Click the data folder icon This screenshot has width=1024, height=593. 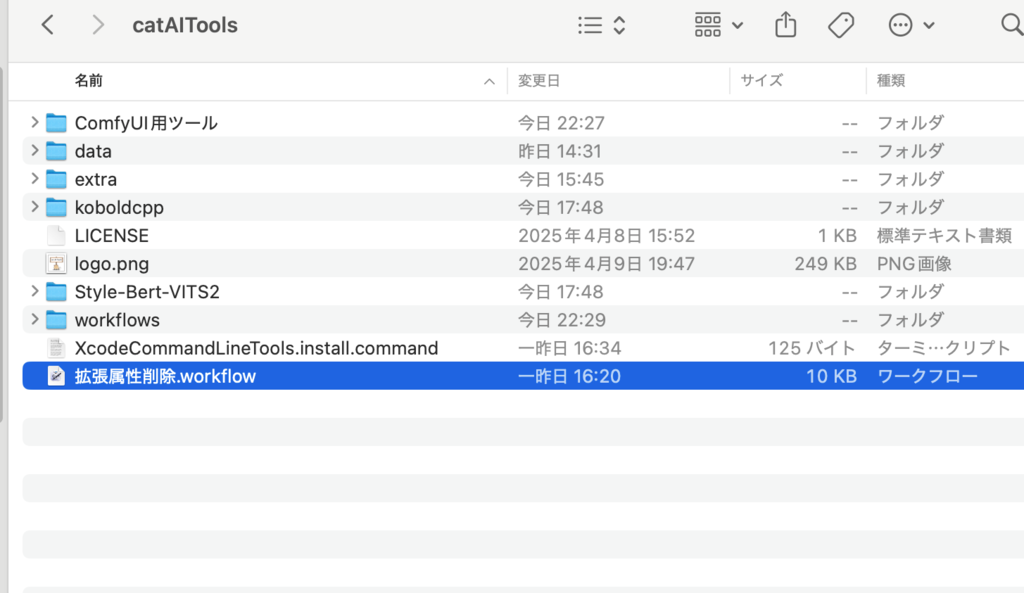pyautogui.click(x=56, y=151)
